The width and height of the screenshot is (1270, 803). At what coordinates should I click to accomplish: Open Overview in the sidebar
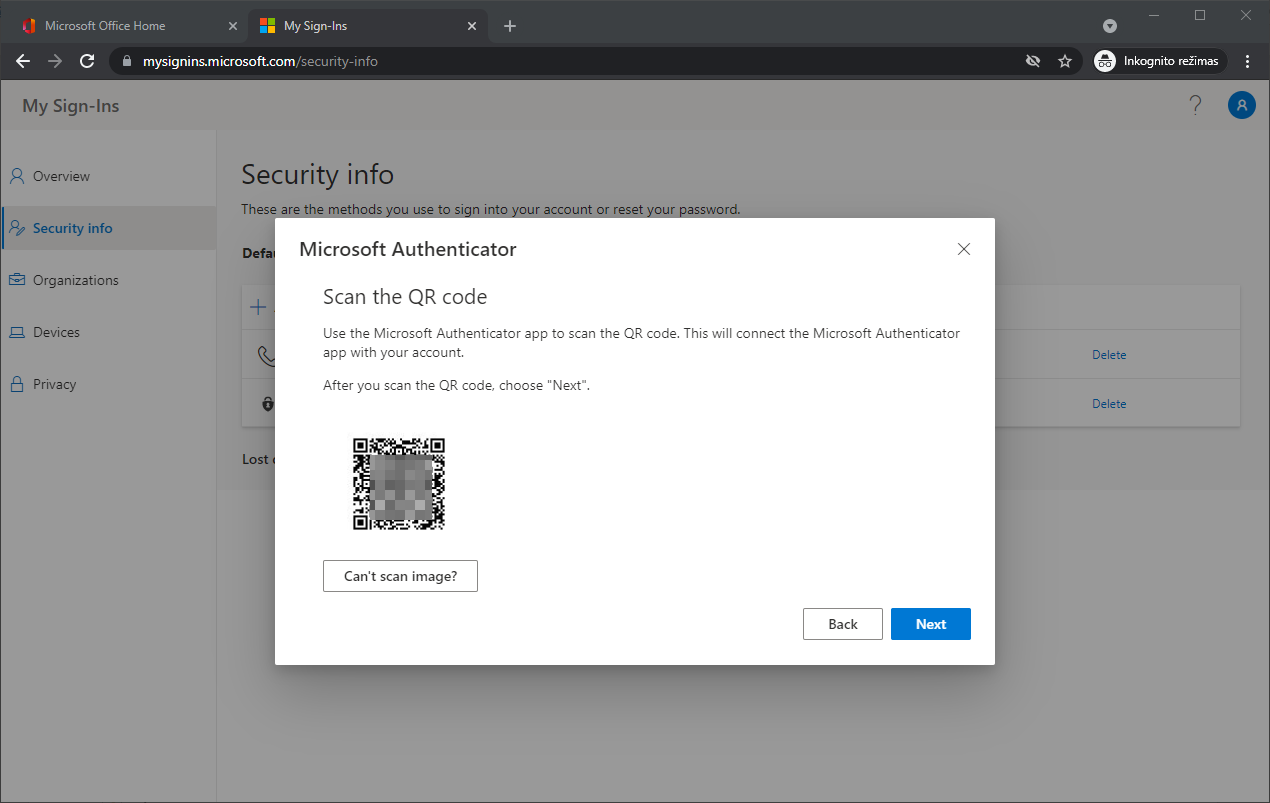61,176
